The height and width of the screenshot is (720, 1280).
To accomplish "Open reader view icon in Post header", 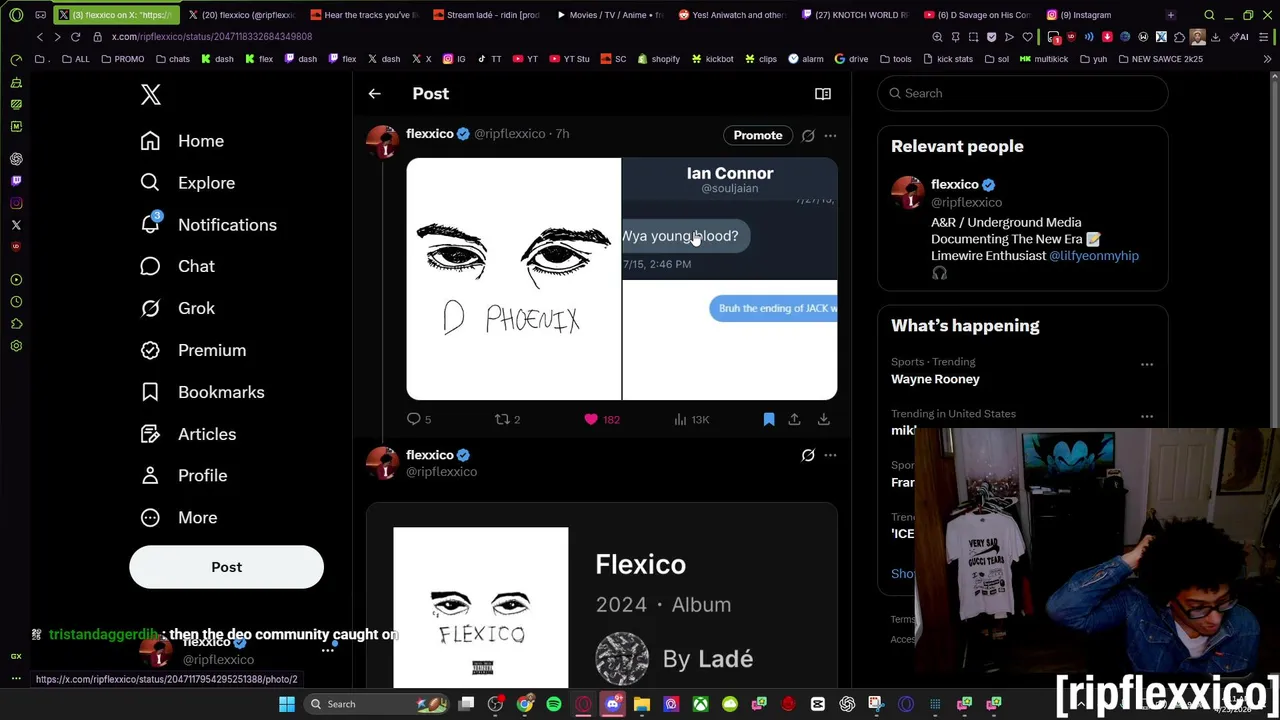I will tap(823, 94).
